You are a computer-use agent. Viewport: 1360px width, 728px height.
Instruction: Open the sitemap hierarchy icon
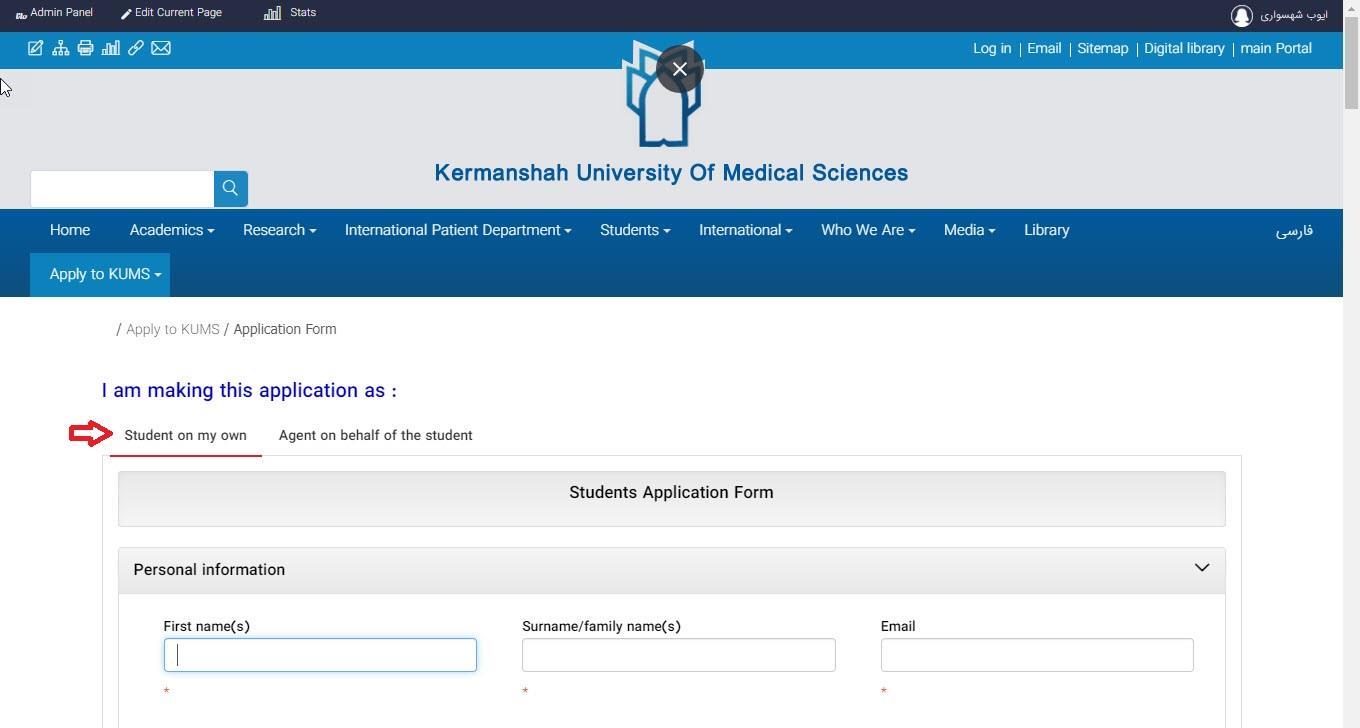(61, 48)
